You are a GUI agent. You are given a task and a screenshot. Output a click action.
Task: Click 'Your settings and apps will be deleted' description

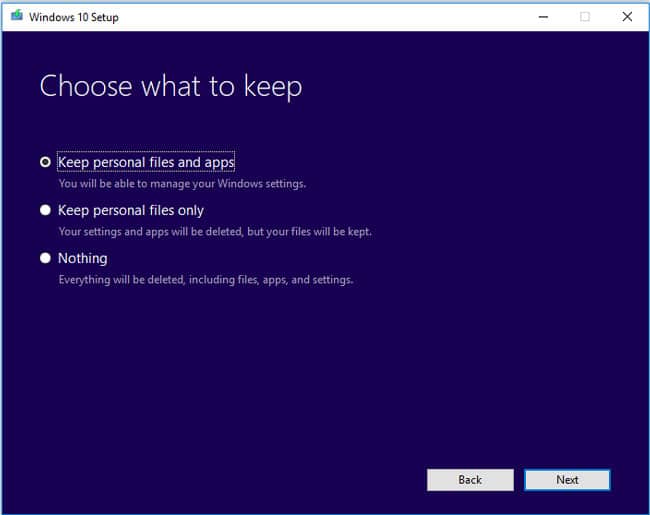pos(215,231)
